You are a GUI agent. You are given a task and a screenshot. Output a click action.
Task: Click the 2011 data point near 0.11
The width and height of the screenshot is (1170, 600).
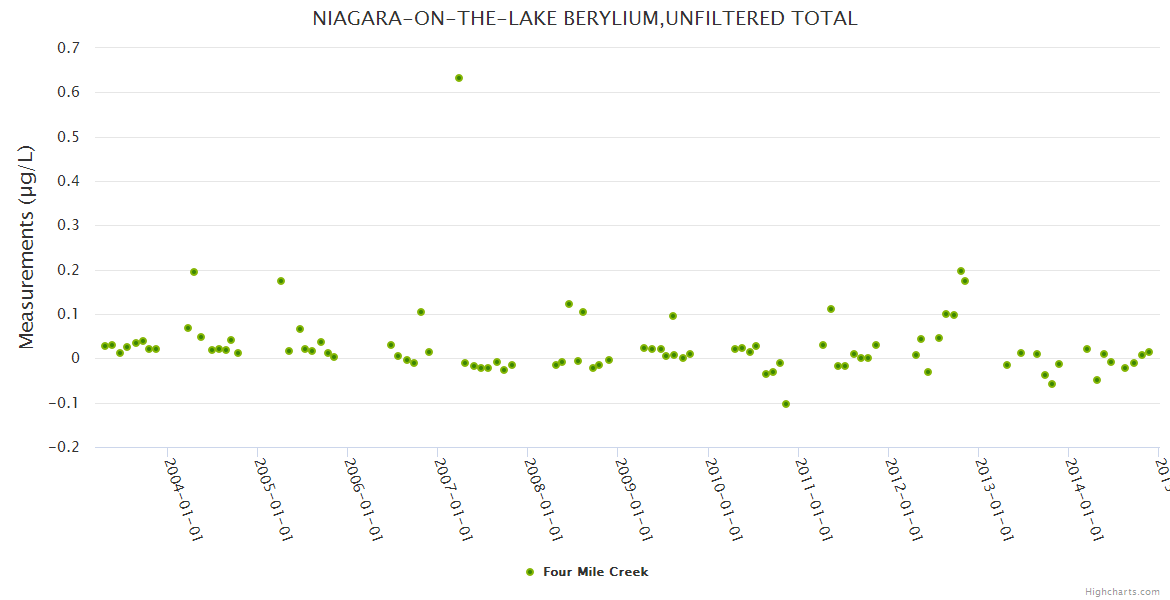pos(831,309)
